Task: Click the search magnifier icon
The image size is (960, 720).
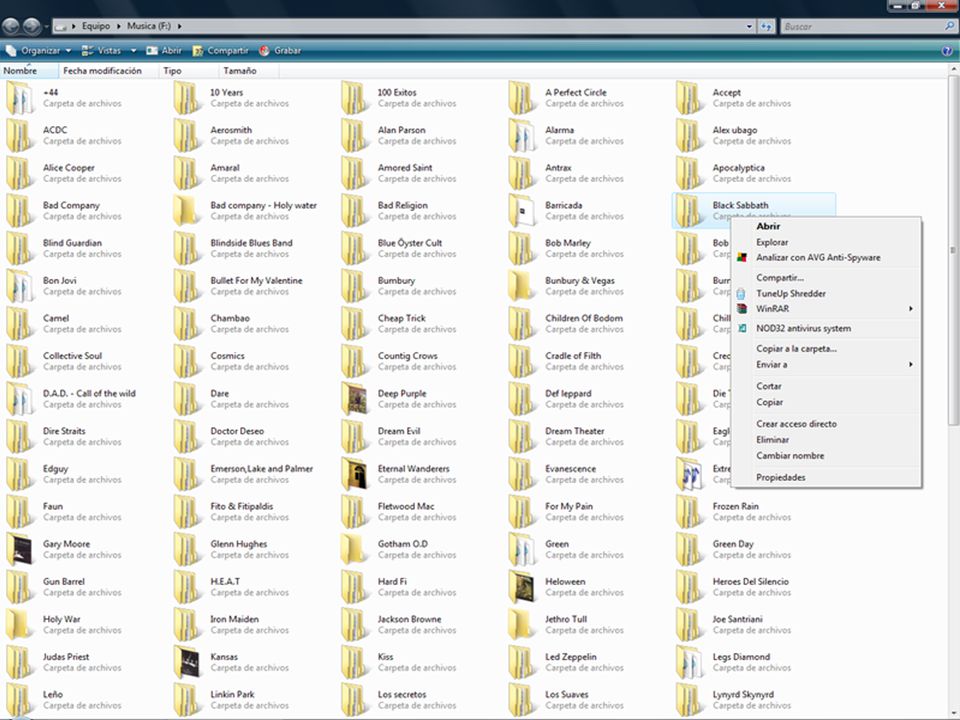Action: point(949,26)
